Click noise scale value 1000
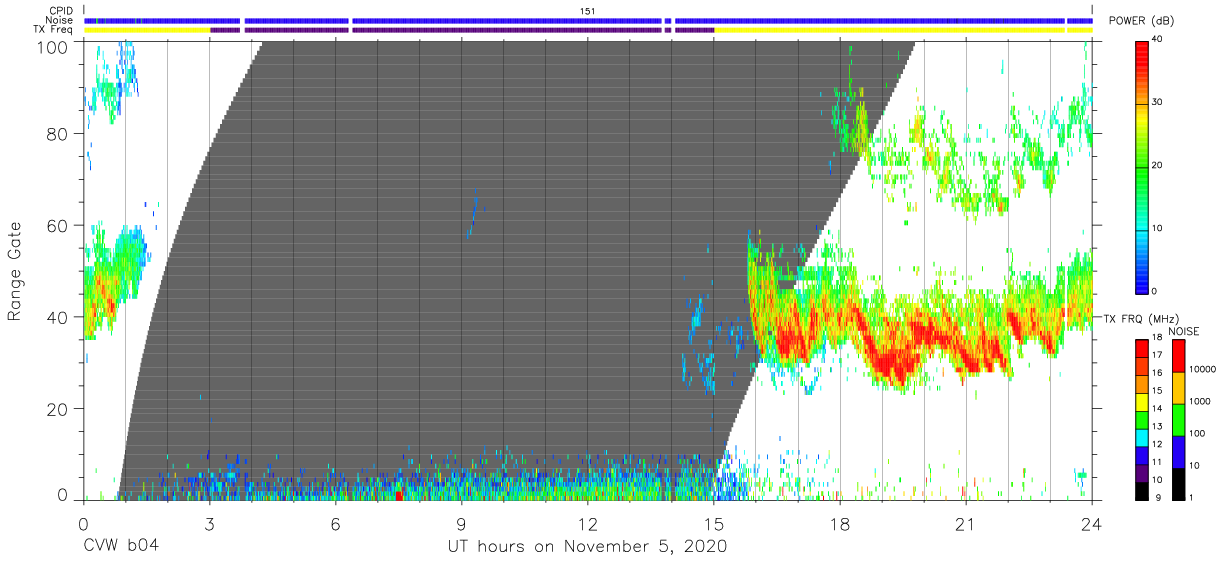 coord(1199,401)
